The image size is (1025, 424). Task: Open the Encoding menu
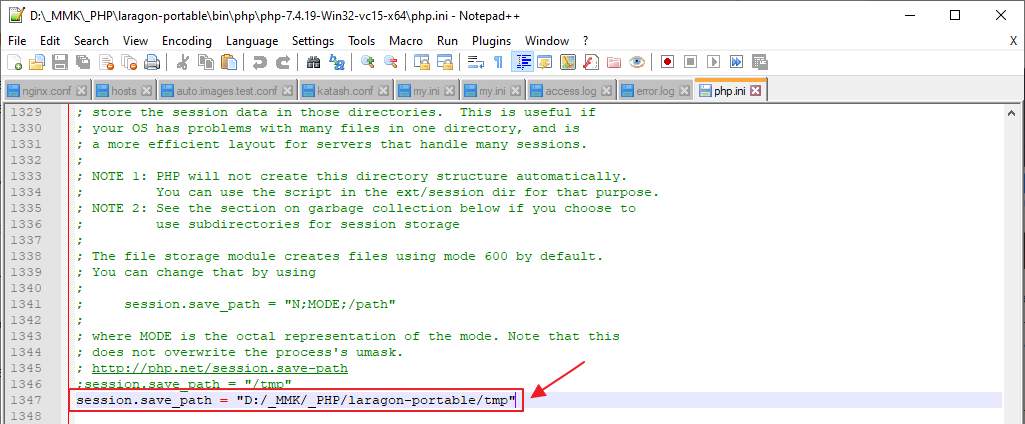point(187,40)
